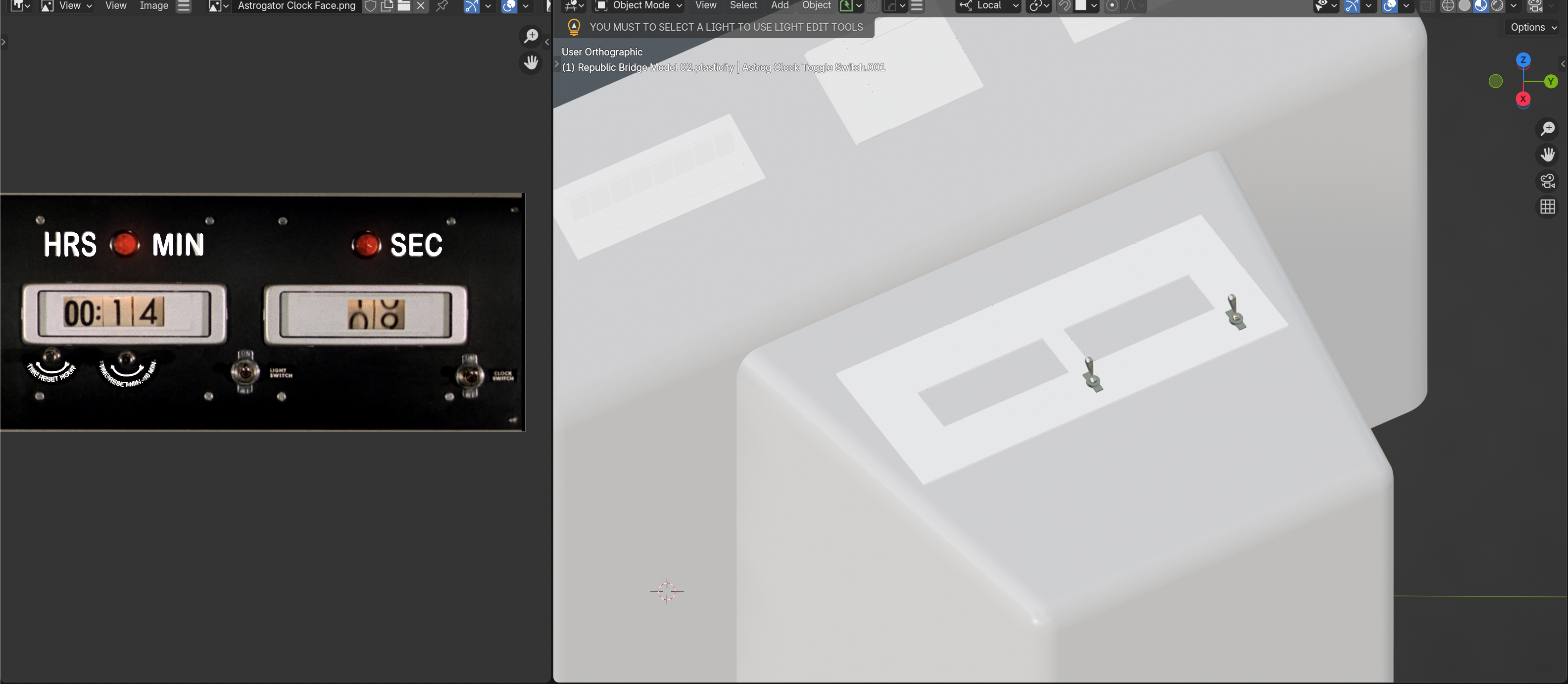Image resolution: width=1568 pixels, height=684 pixels.
Task: Toggle gizmos in the image editor
Action: (x=471, y=5)
